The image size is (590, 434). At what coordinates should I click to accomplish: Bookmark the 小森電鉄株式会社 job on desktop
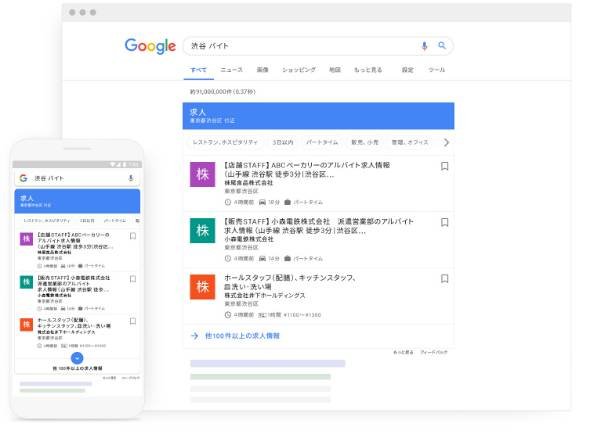coord(444,222)
